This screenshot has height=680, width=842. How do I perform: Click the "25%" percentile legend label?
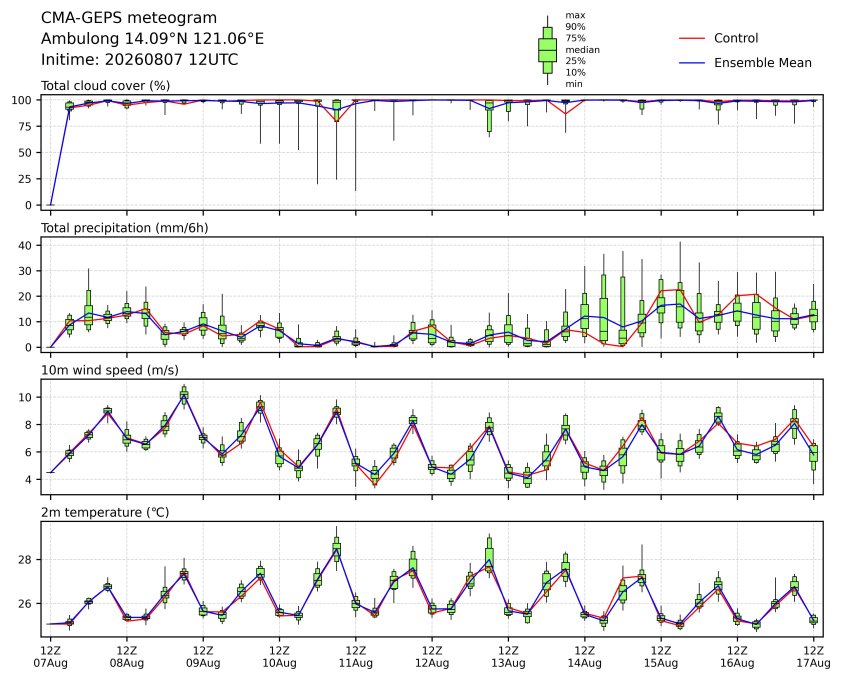[x=575, y=61]
